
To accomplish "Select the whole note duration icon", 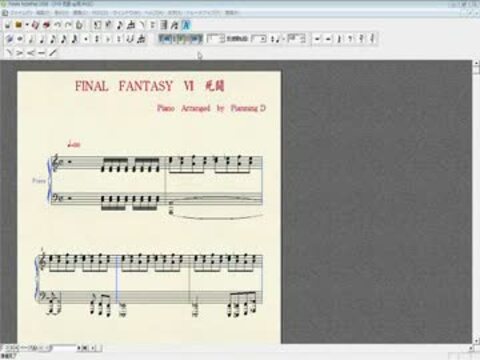I will pos(20,39).
